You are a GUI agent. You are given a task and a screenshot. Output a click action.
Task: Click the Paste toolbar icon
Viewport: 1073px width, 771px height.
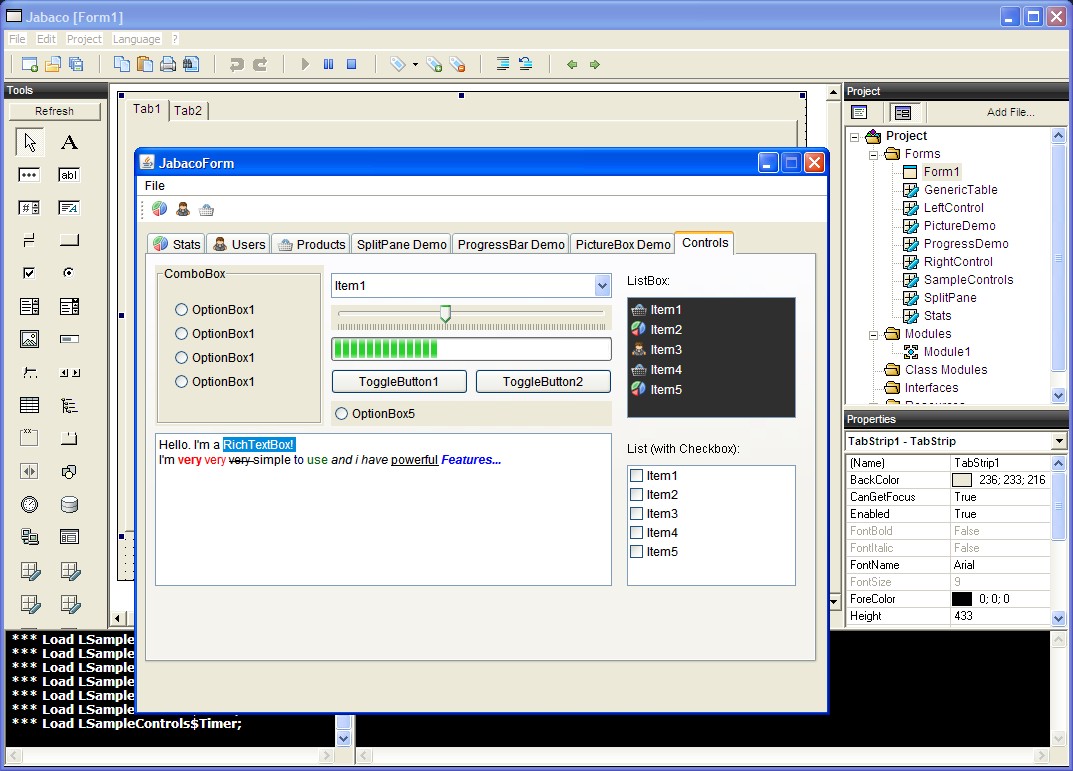click(x=145, y=64)
